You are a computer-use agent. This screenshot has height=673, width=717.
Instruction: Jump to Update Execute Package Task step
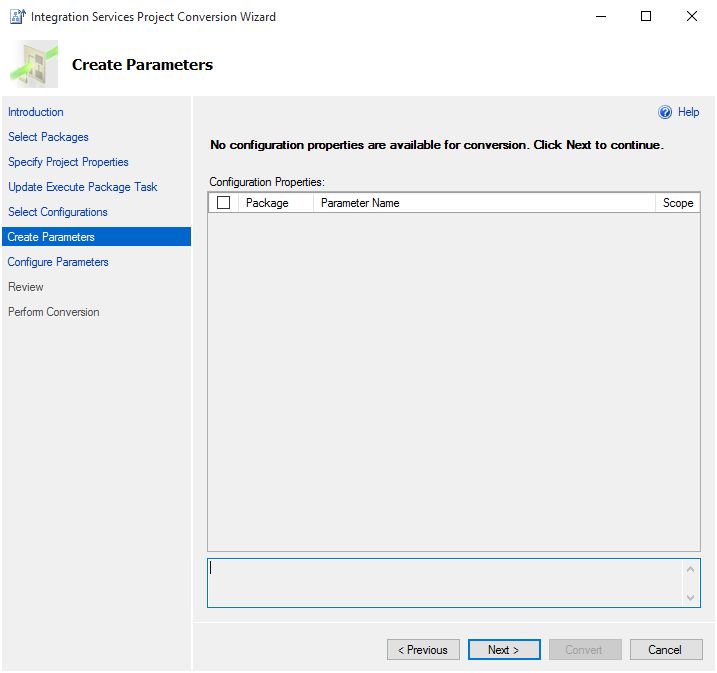point(83,187)
